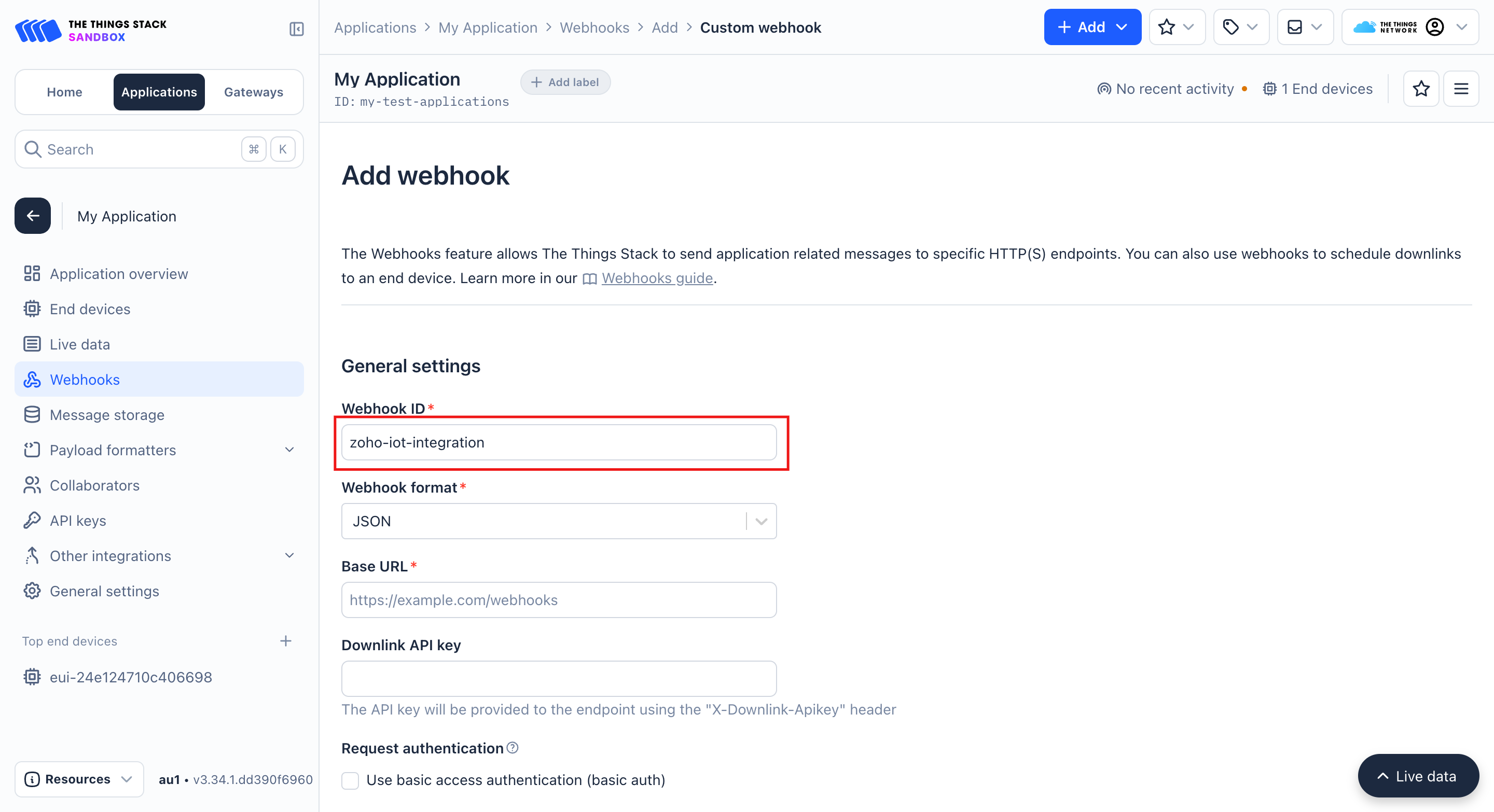The height and width of the screenshot is (812, 1494).
Task: Switch to the Gateways tab
Action: [x=254, y=92]
